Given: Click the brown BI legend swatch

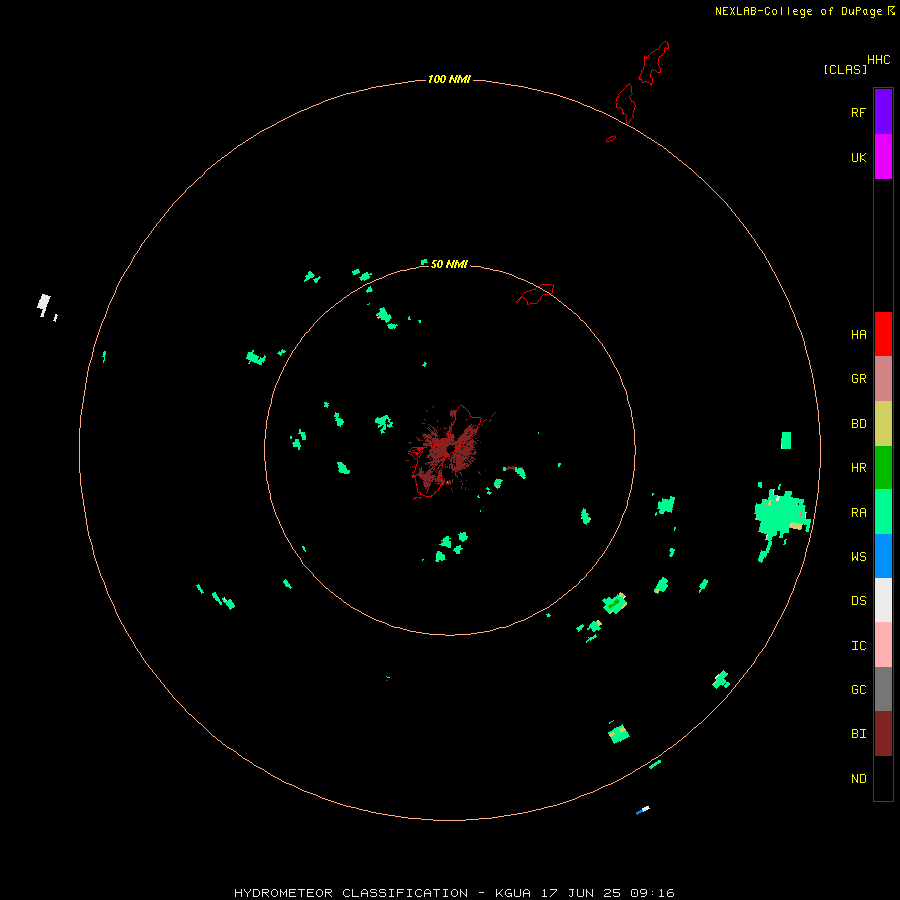Looking at the screenshot, I should 883,734.
